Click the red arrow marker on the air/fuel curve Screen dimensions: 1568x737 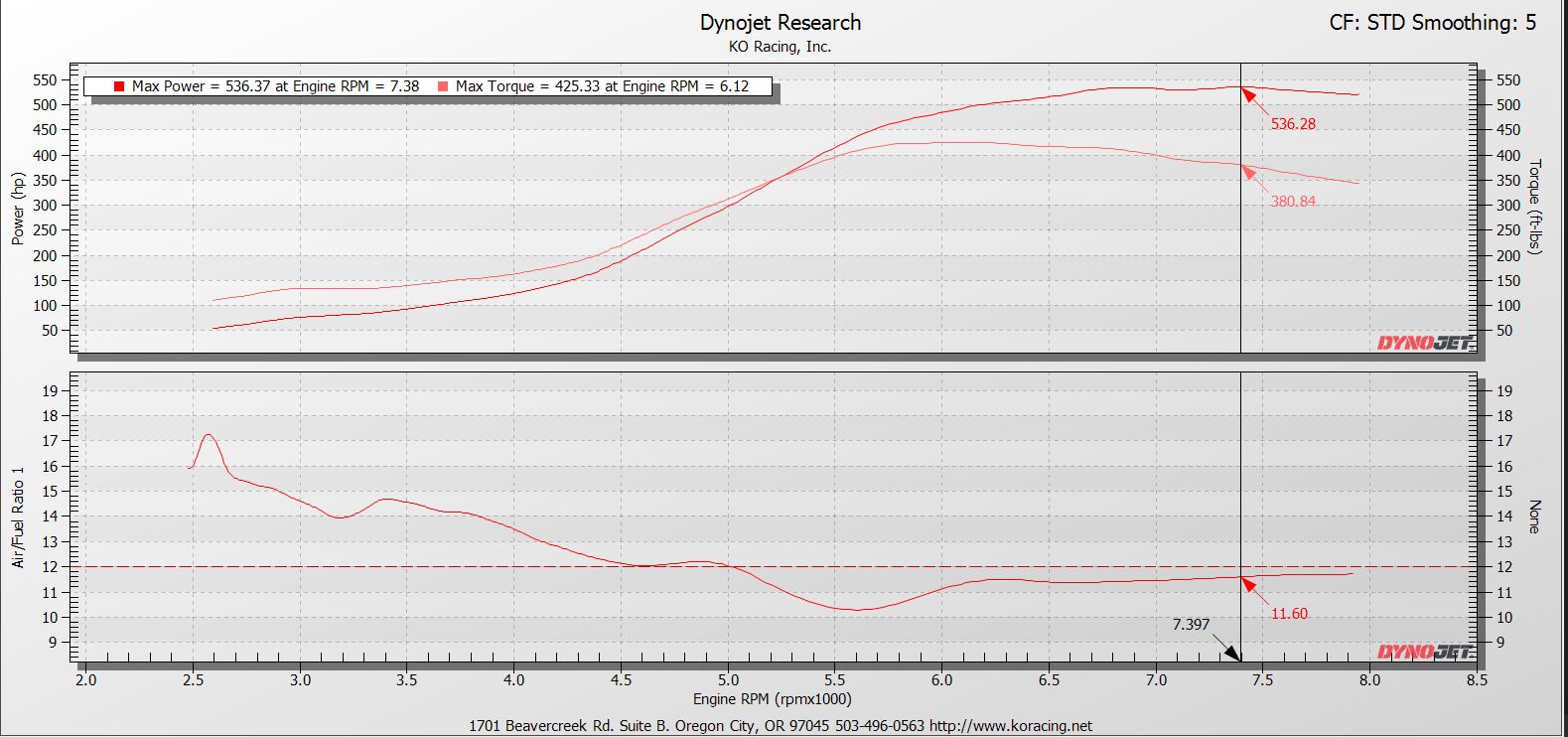coord(1253,591)
